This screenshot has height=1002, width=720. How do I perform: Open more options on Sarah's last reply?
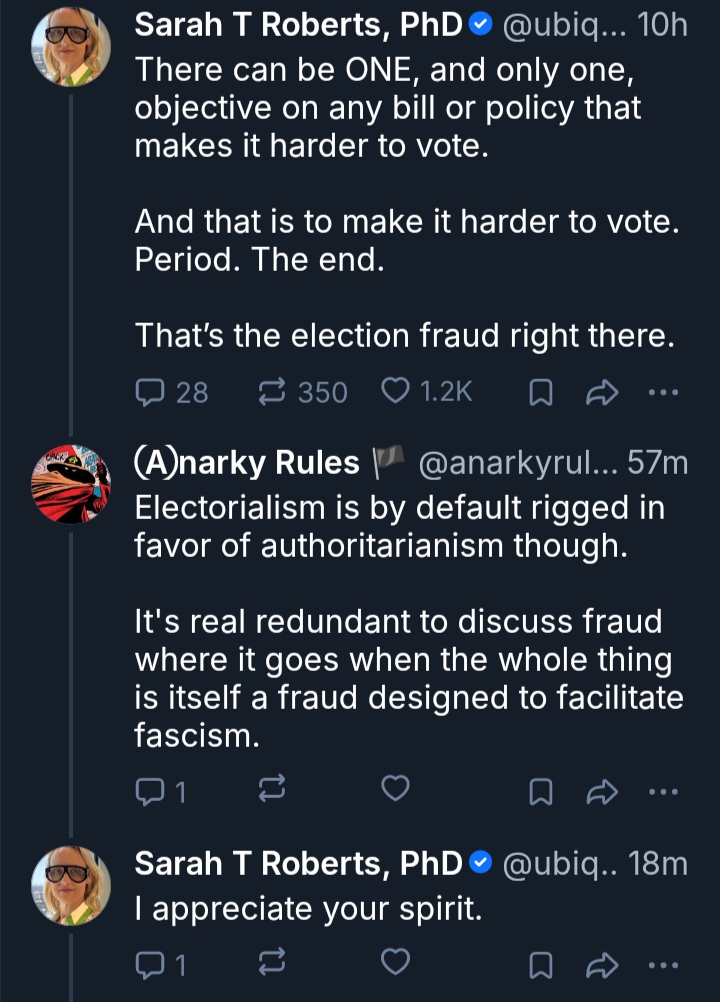(x=662, y=963)
